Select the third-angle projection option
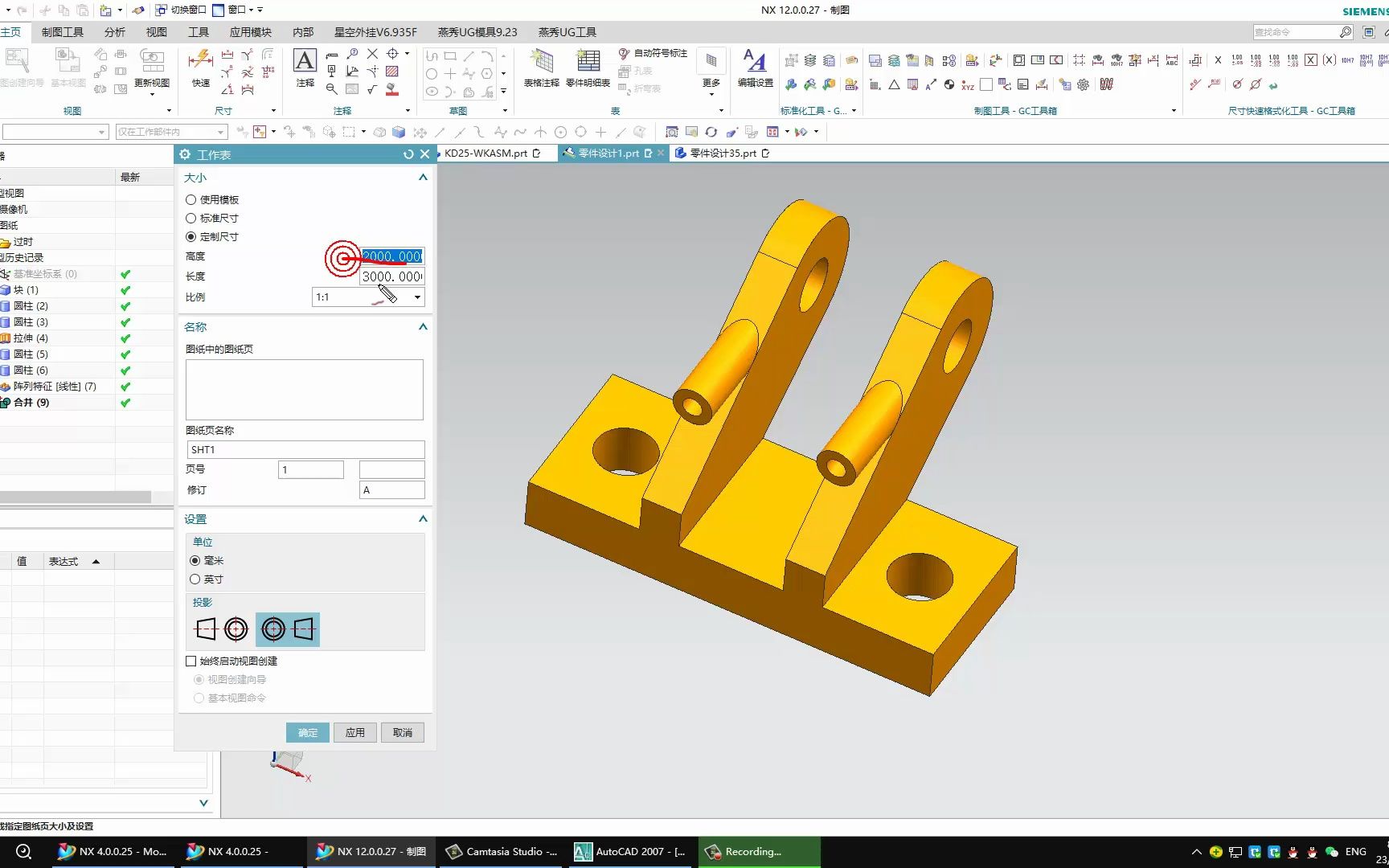The image size is (1389, 868). [287, 629]
